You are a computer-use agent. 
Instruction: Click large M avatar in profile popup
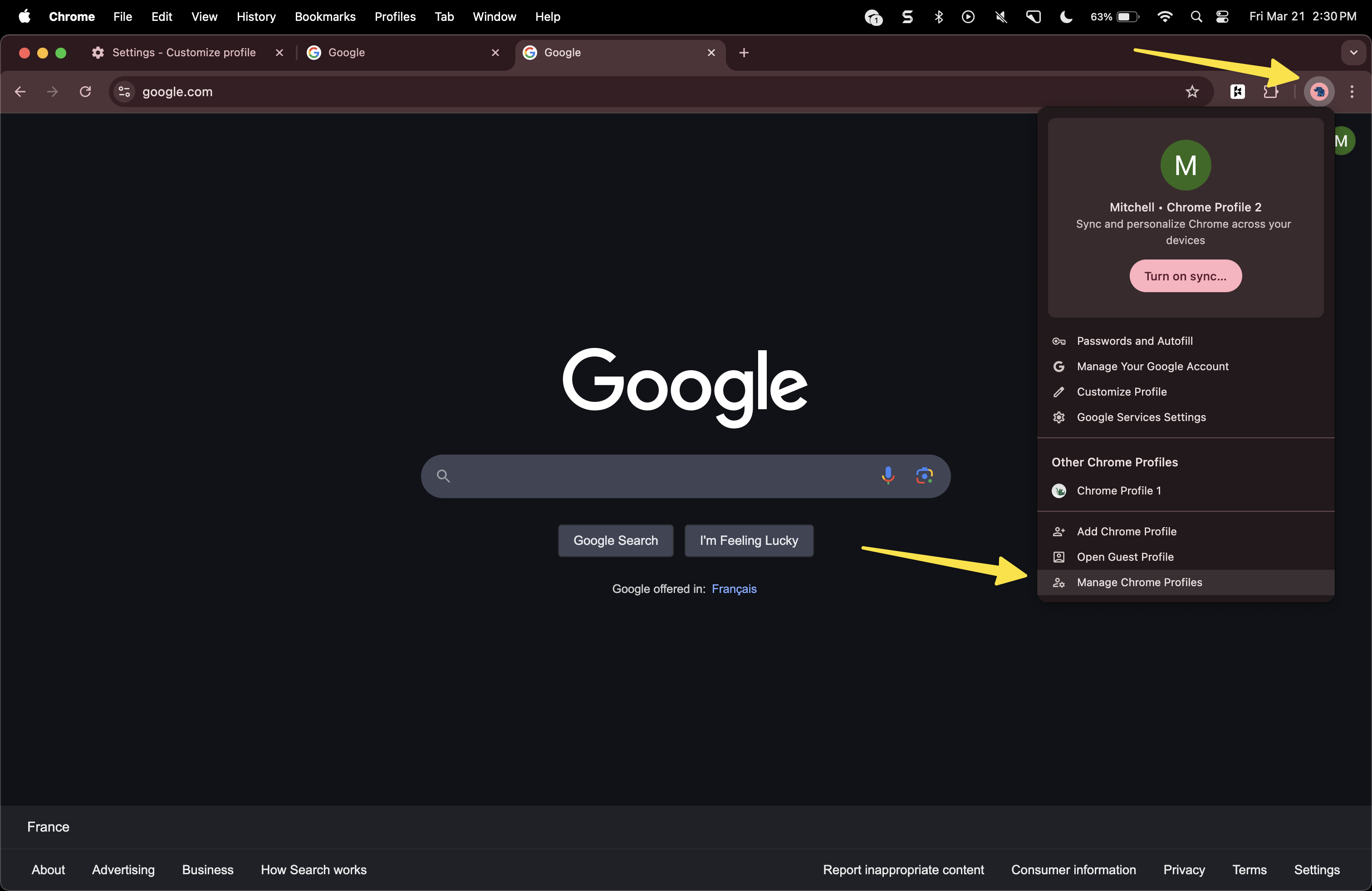[1185, 166]
